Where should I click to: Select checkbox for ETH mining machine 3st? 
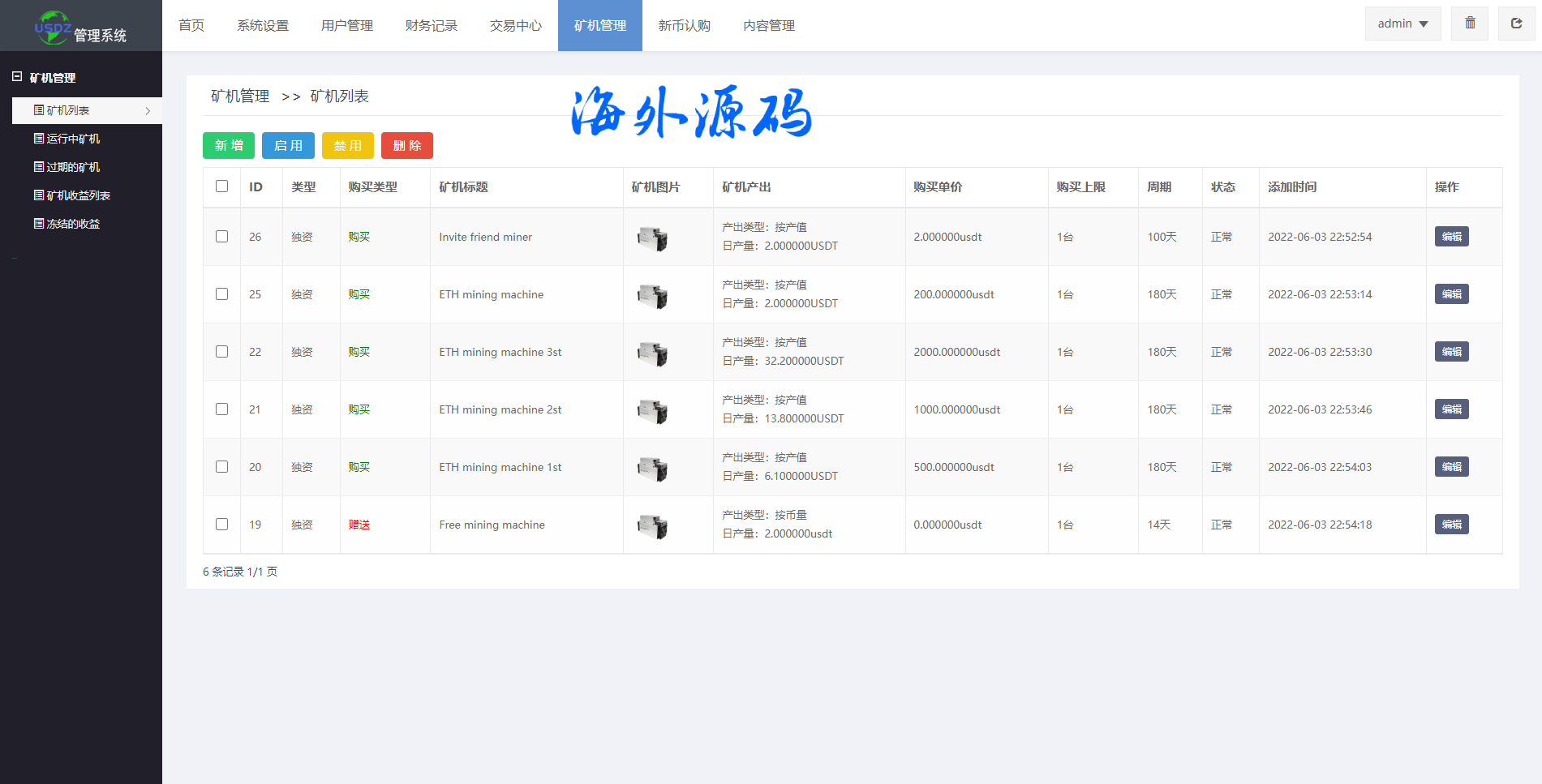point(221,352)
